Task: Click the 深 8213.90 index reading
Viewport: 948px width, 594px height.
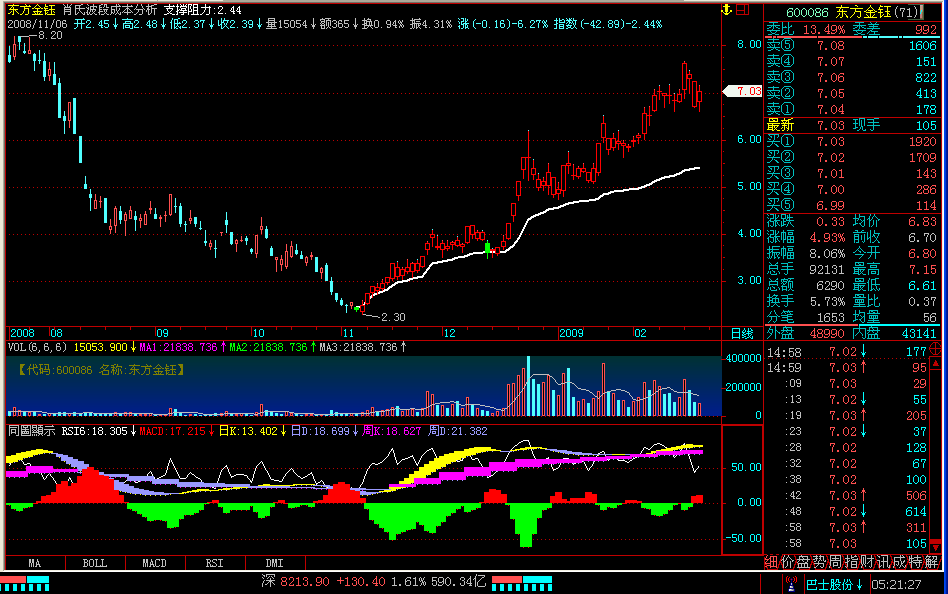Action: (x=296, y=582)
